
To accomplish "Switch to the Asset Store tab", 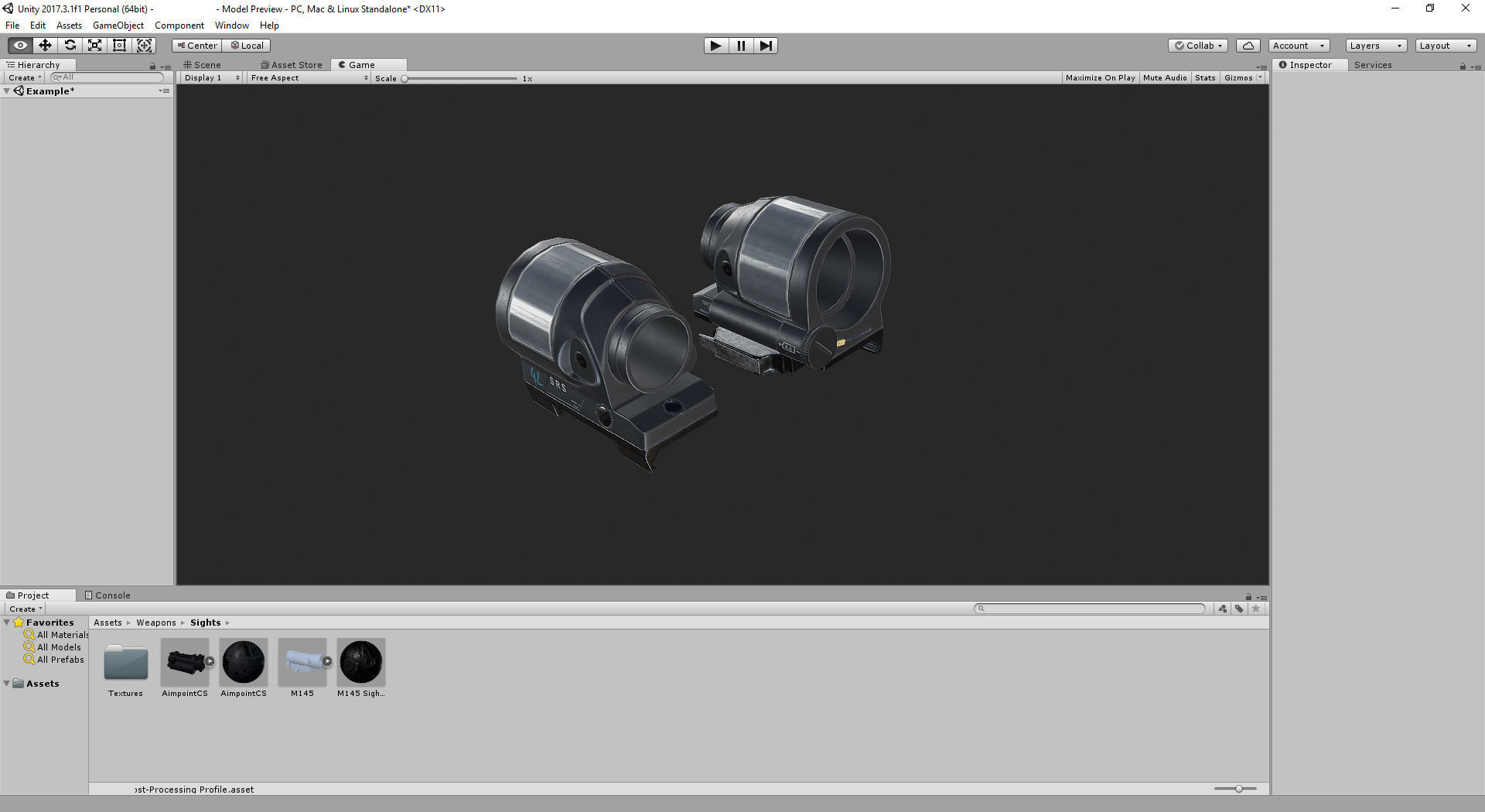I will (292, 65).
